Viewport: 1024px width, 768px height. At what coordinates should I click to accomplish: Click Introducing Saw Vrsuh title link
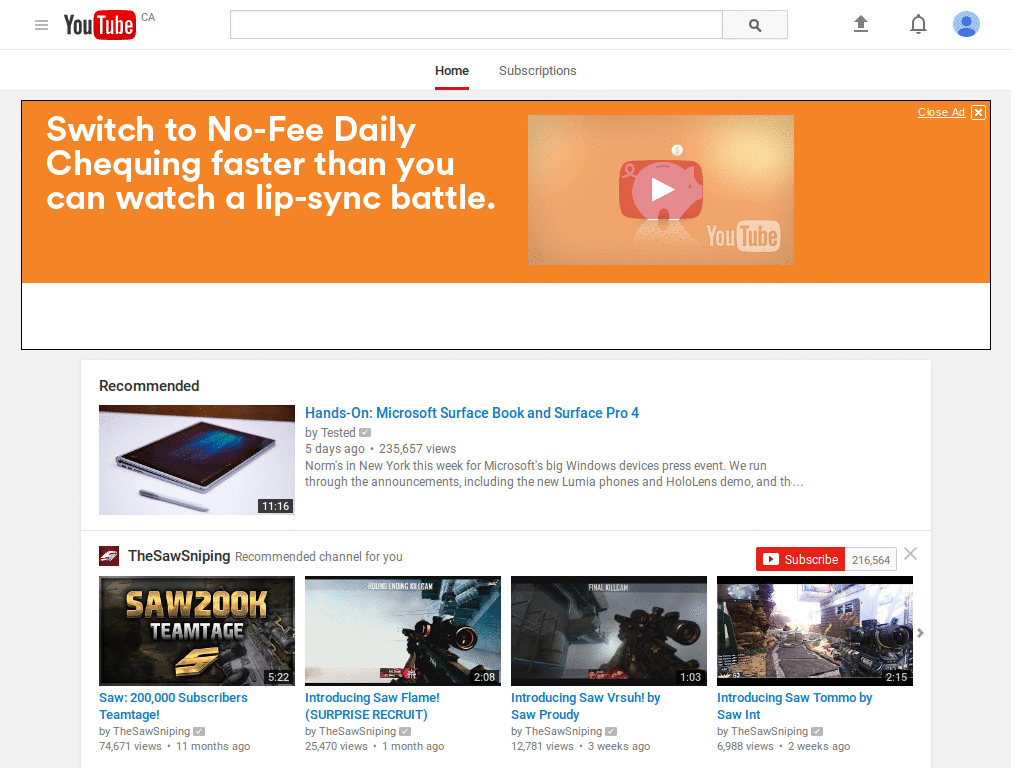click(585, 706)
